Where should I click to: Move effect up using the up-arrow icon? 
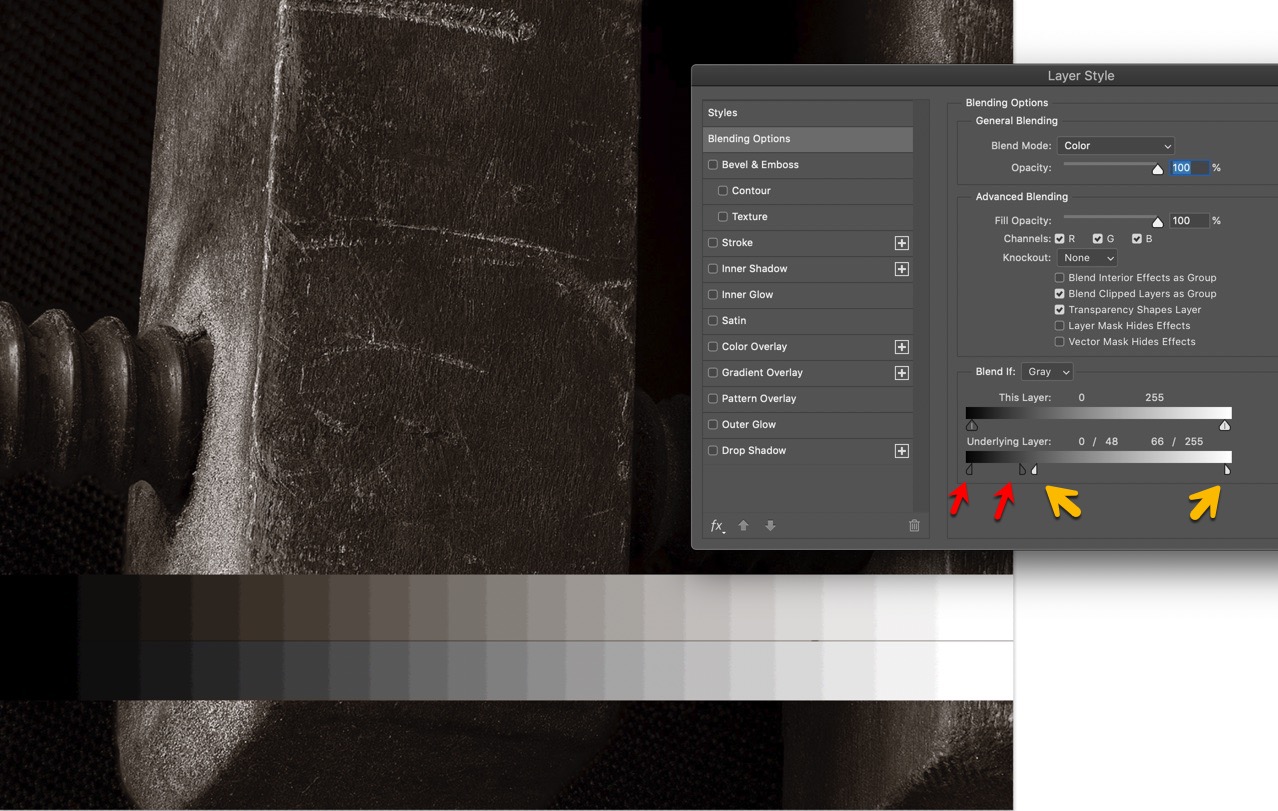pos(744,525)
